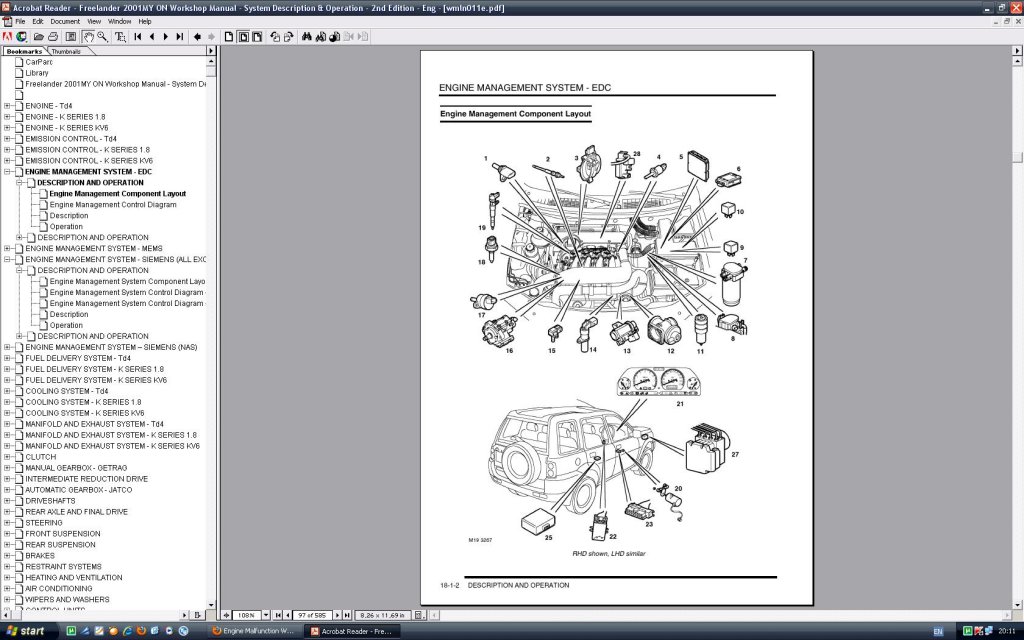Go to first page using toolbar

(x=138, y=37)
